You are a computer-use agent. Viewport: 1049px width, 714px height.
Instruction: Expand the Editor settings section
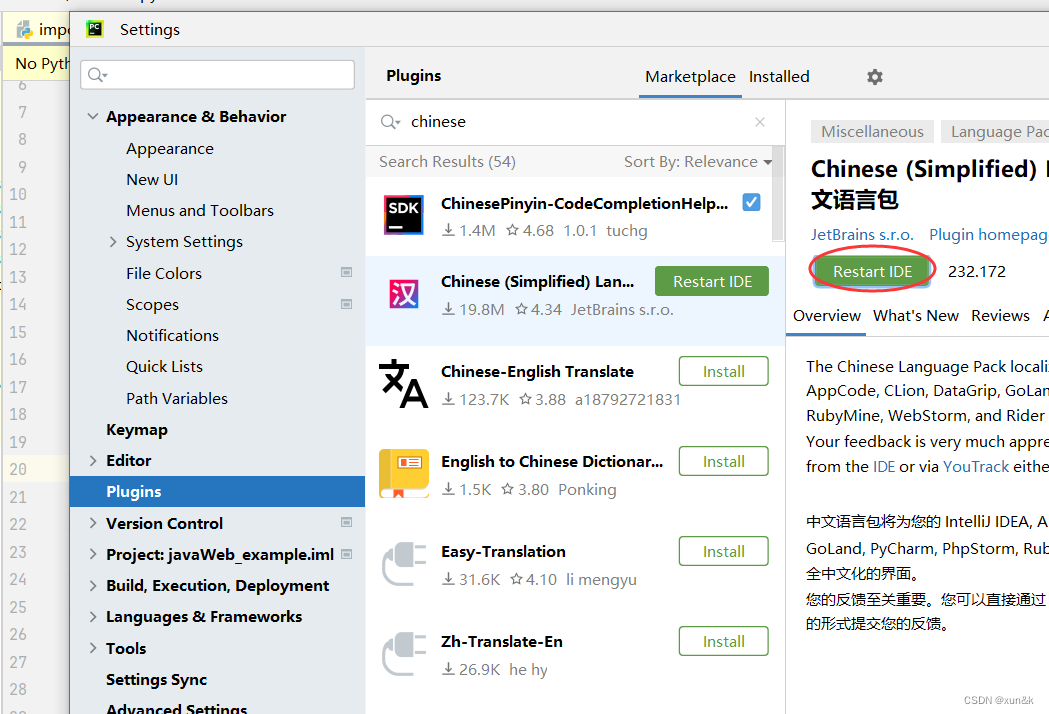(92, 460)
